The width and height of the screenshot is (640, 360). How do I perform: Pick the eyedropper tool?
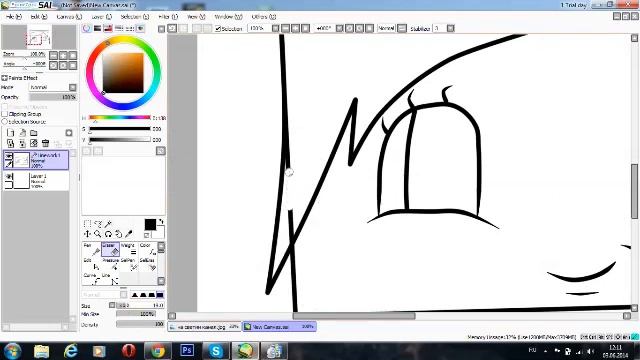pyautogui.click(x=129, y=234)
